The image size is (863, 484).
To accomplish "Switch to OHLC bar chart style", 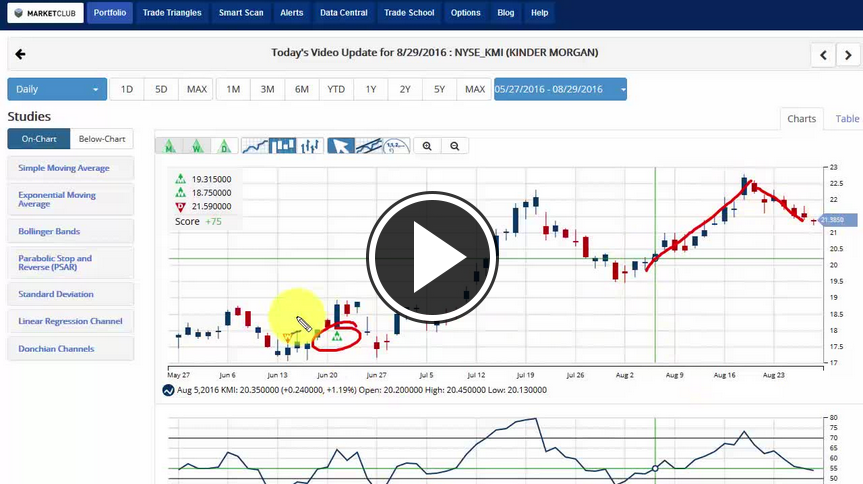I will (310, 146).
